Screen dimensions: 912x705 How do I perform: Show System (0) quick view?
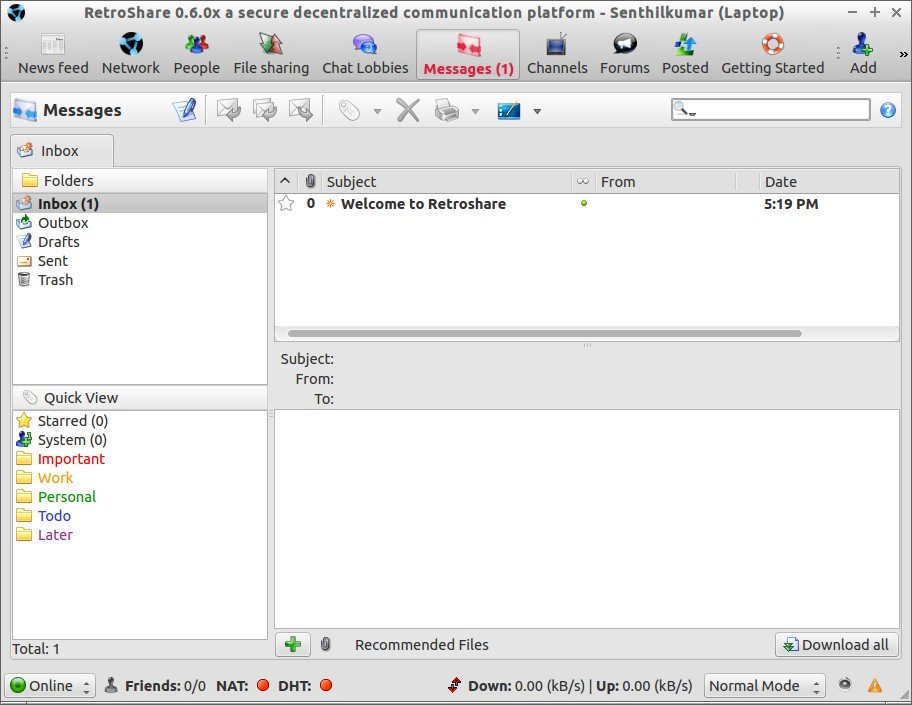[140, 440]
